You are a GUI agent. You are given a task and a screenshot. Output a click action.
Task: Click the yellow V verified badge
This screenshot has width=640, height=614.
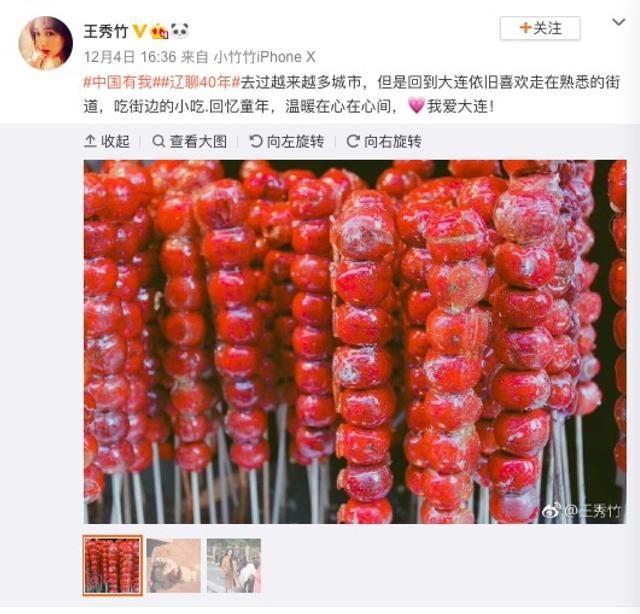click(x=140, y=31)
